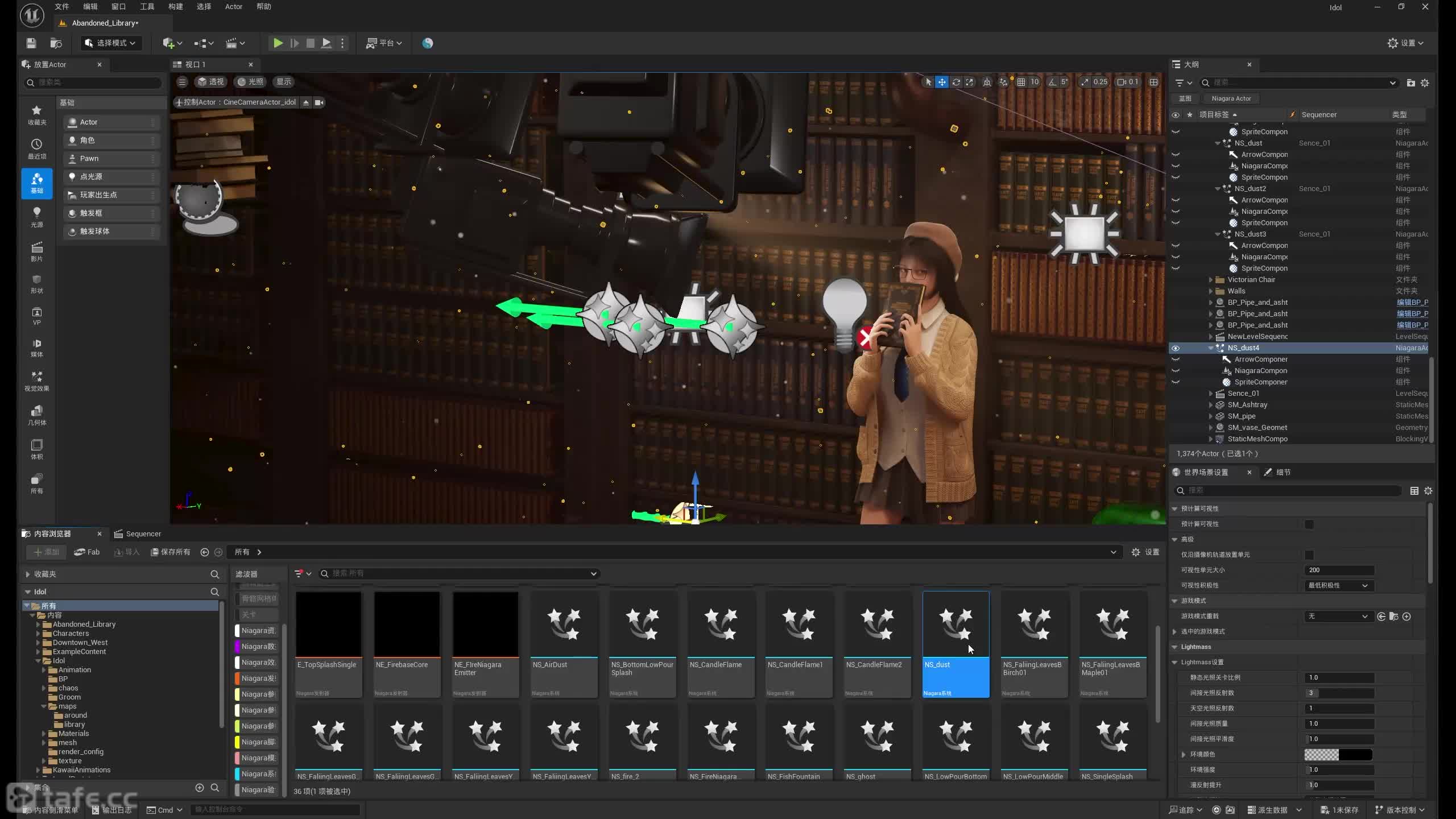This screenshot has height=819, width=1456.
Task: Open the 光照 lit view mode dropdown
Action: 250,82
